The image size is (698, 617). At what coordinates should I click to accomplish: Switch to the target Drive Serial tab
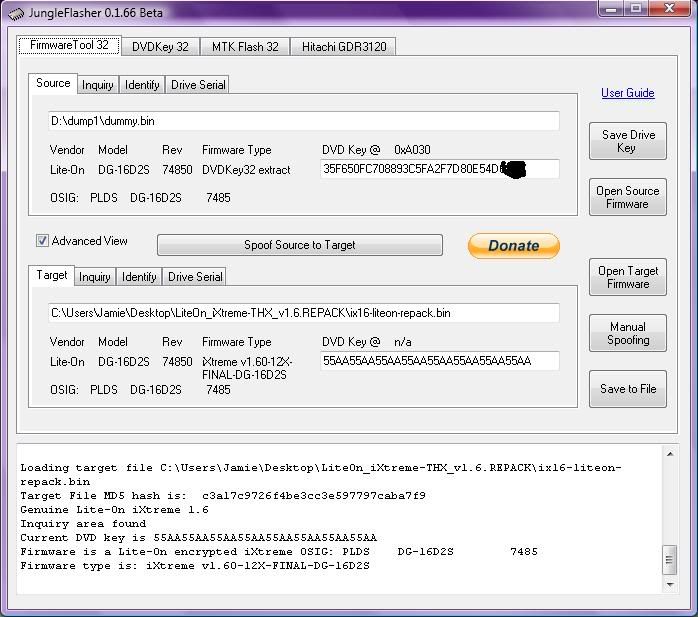point(195,277)
